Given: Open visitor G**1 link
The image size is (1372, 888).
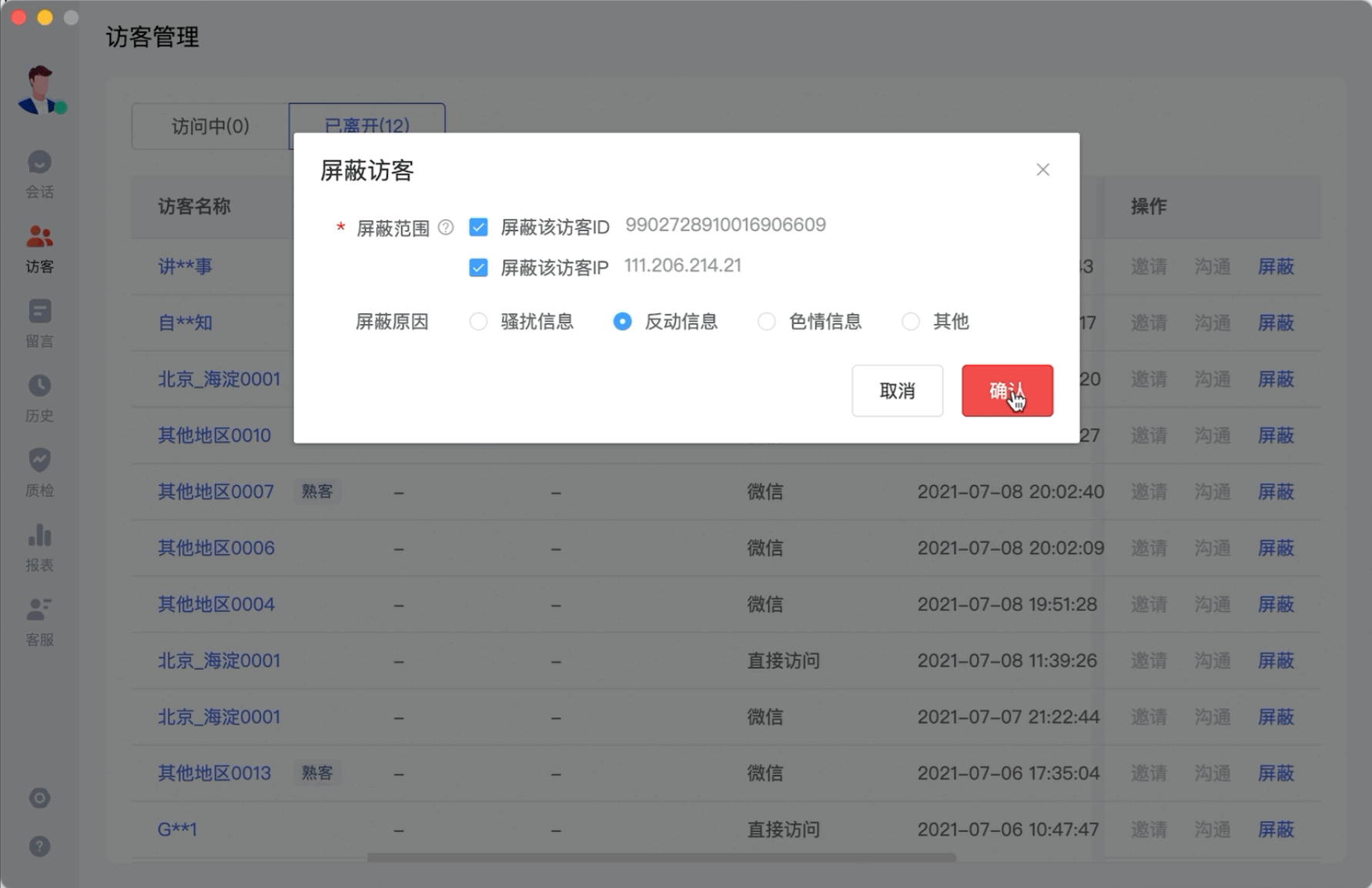Looking at the screenshot, I should 177,830.
